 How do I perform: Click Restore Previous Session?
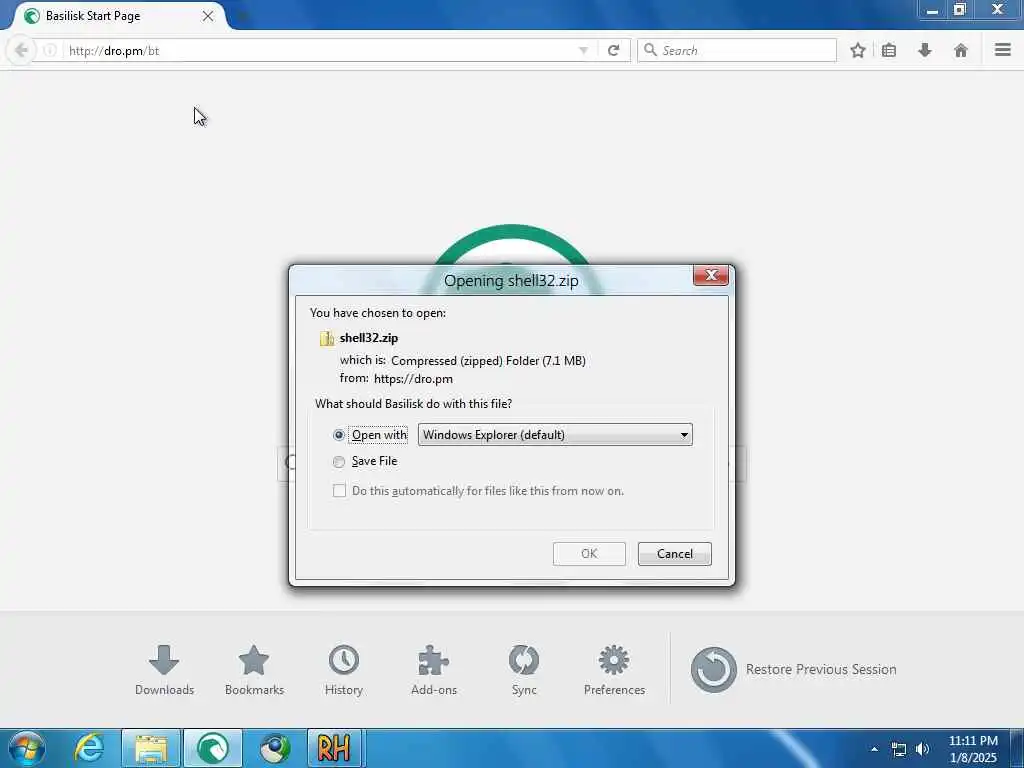click(x=793, y=669)
